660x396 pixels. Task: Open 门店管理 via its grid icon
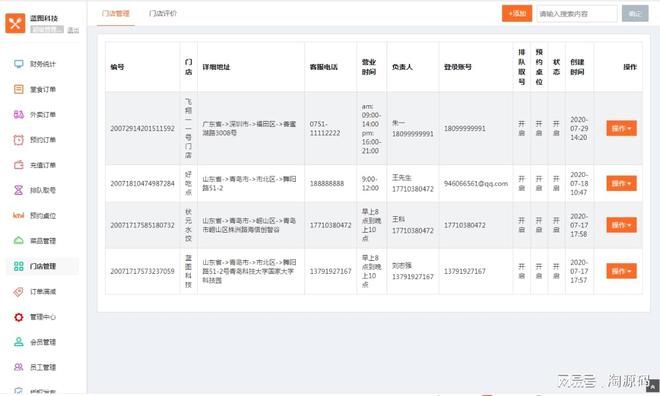click(x=19, y=266)
